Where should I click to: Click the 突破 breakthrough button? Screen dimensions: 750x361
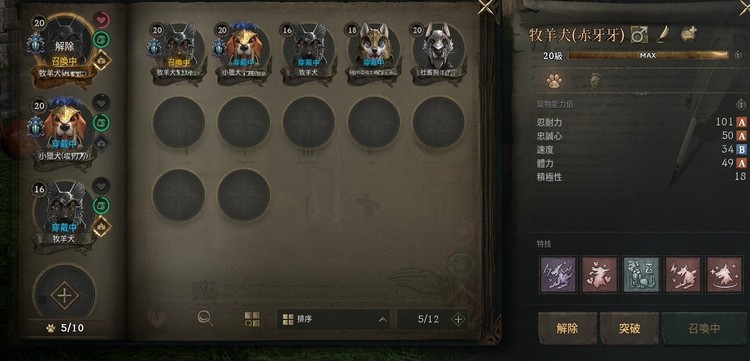(629, 328)
